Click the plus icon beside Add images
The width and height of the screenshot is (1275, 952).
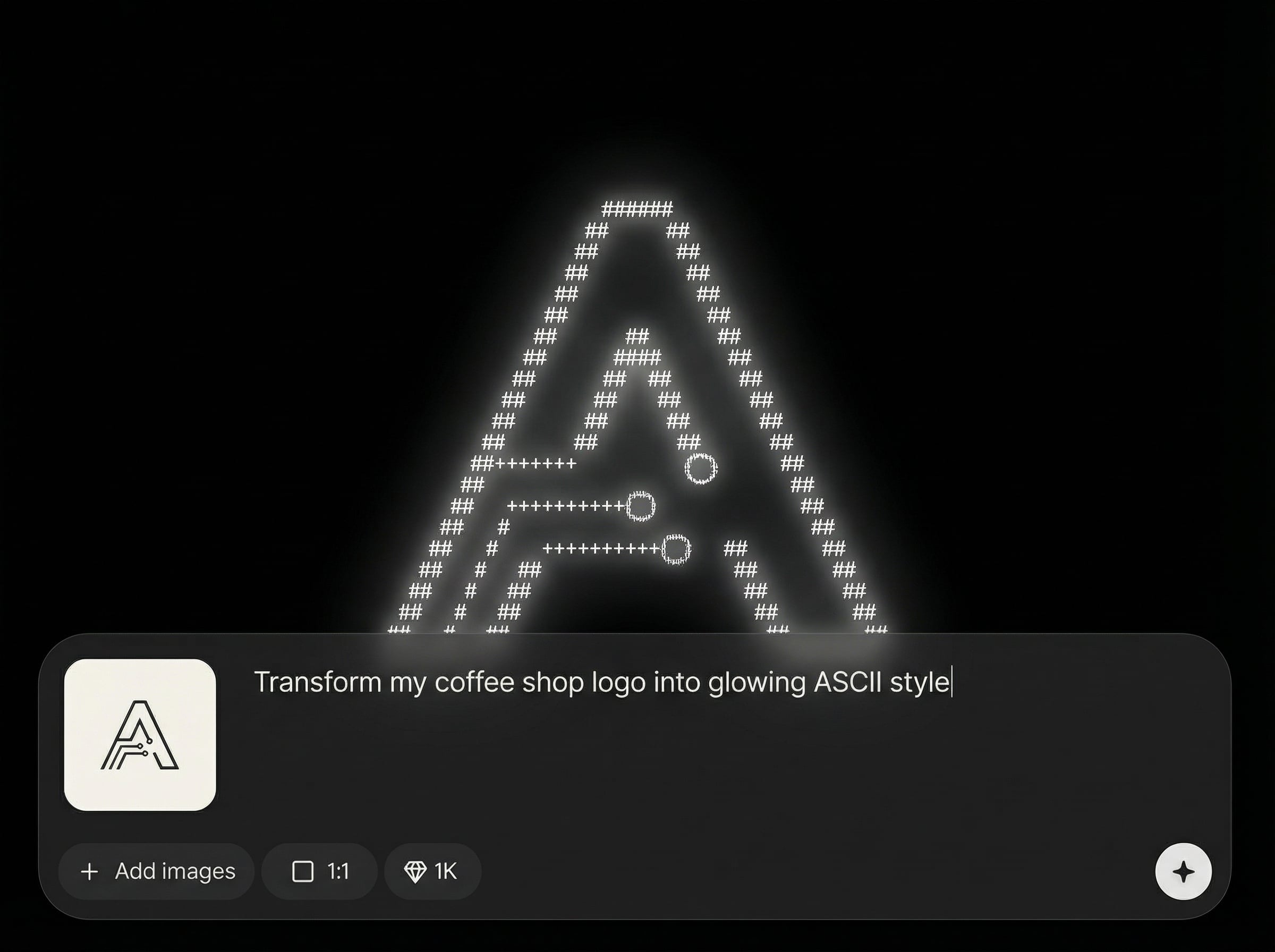pos(89,871)
